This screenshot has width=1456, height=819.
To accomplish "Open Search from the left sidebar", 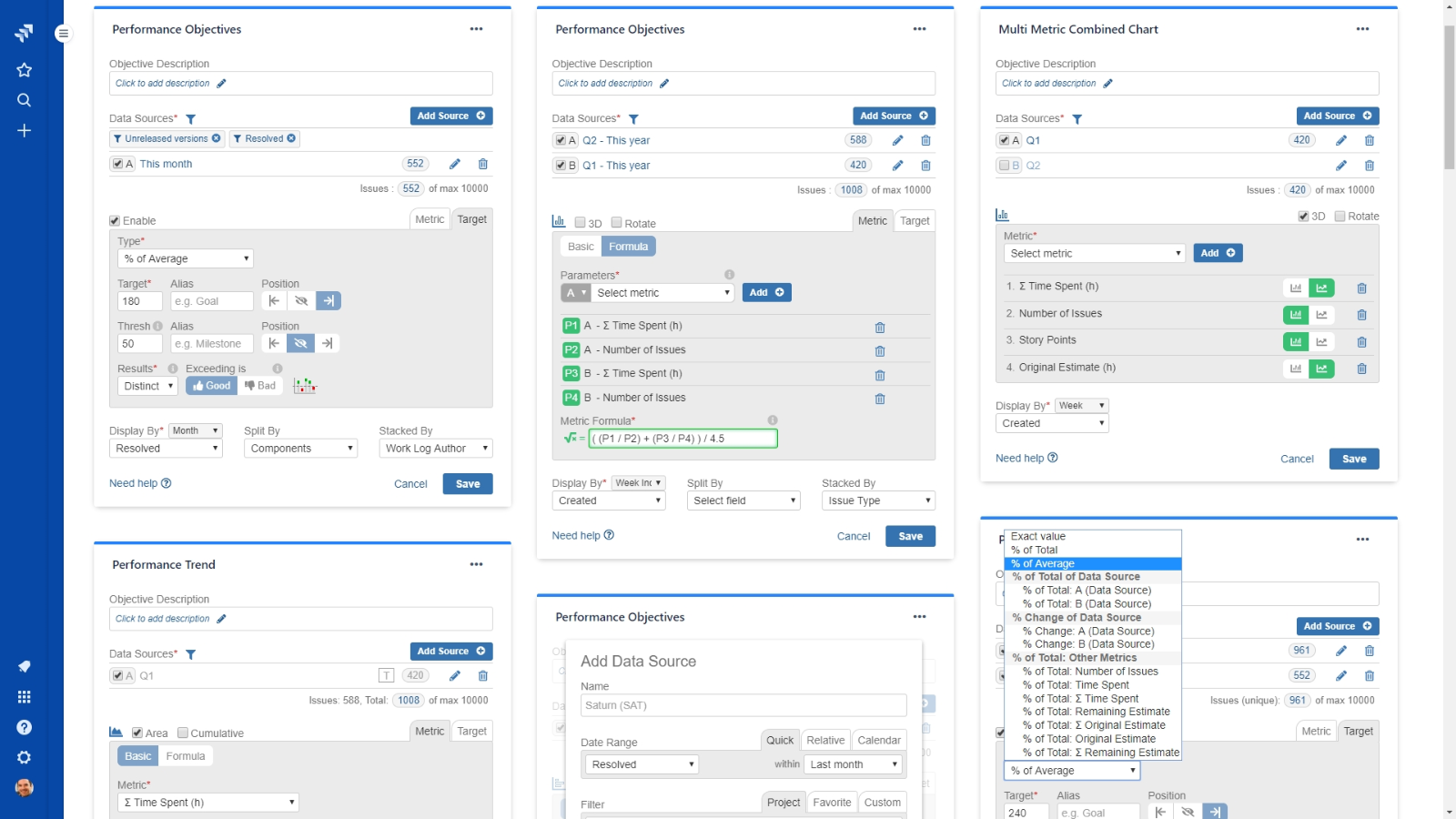I will click(x=25, y=100).
